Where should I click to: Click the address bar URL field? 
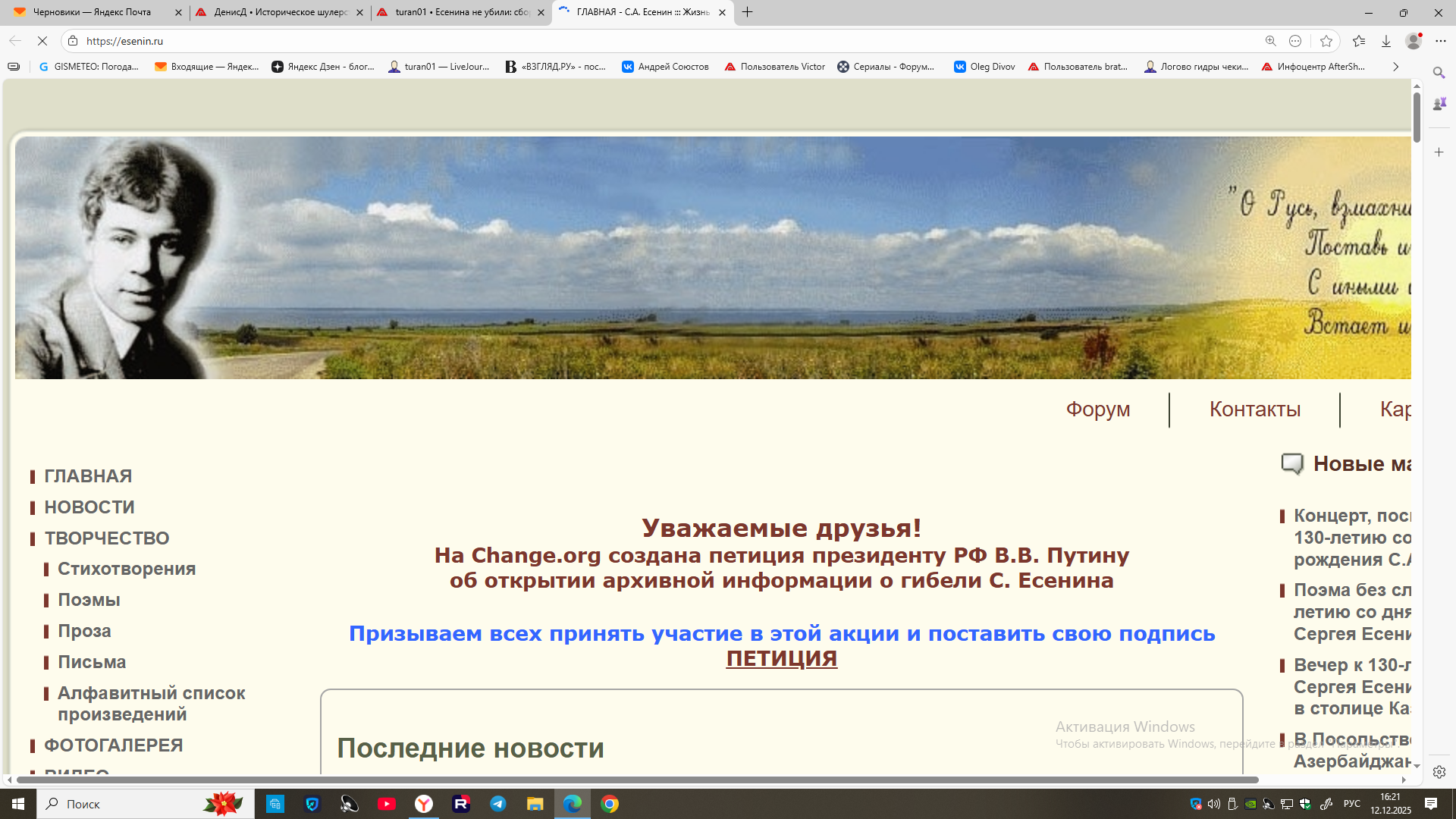607,41
